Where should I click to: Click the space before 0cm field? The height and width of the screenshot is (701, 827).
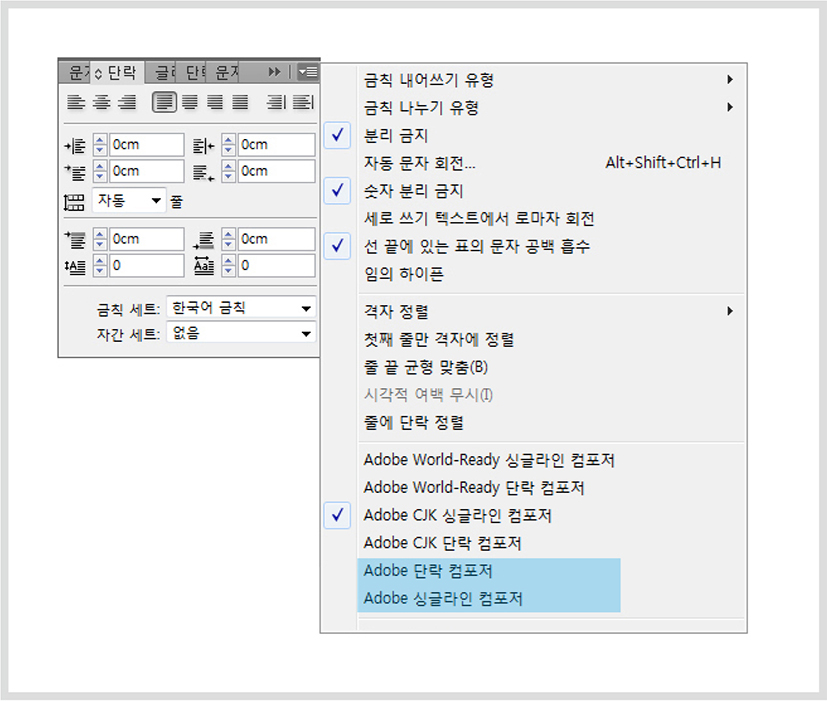pos(147,239)
